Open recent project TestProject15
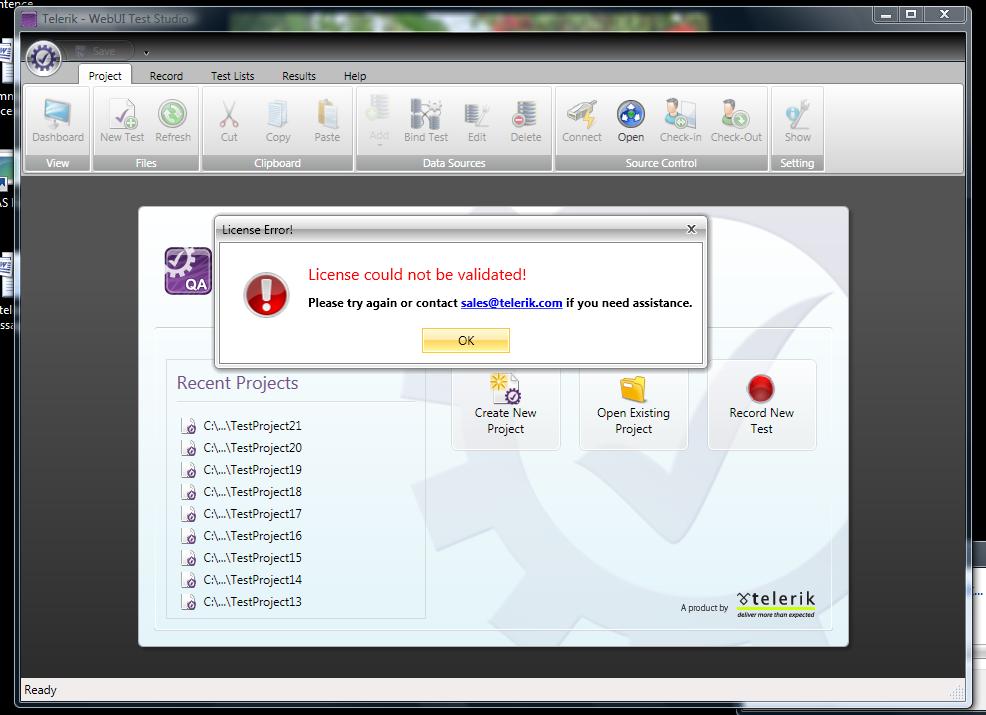This screenshot has height=715, width=986. tap(242, 558)
